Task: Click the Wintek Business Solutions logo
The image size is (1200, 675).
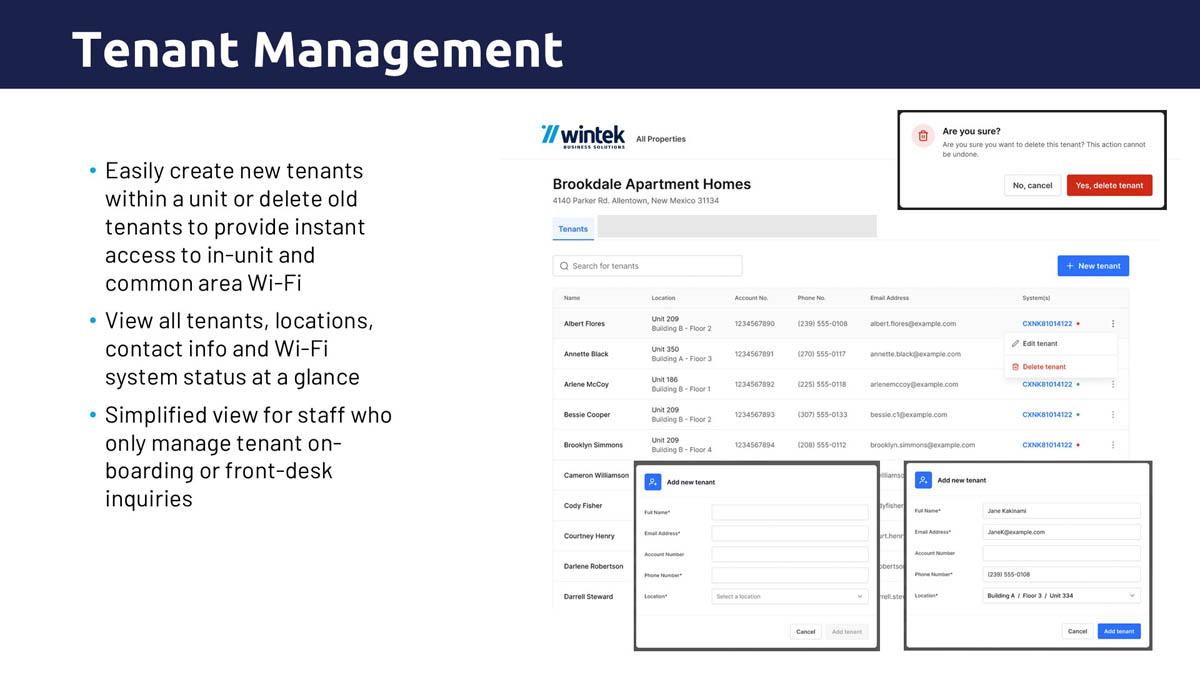Action: point(583,135)
